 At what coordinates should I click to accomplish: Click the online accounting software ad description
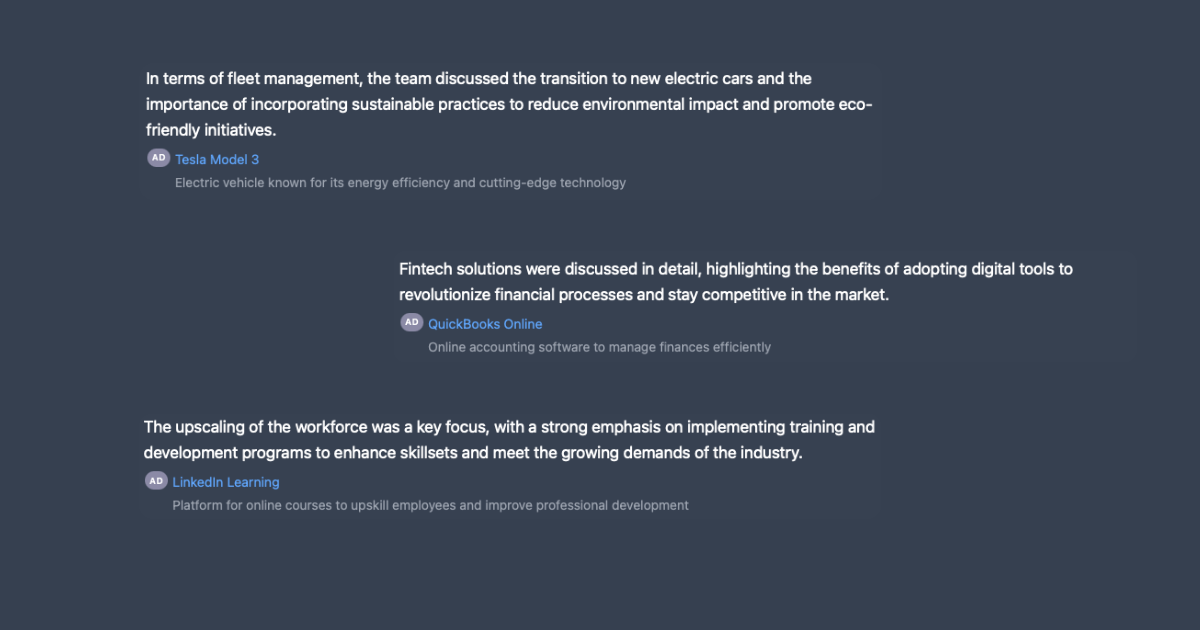click(x=599, y=347)
